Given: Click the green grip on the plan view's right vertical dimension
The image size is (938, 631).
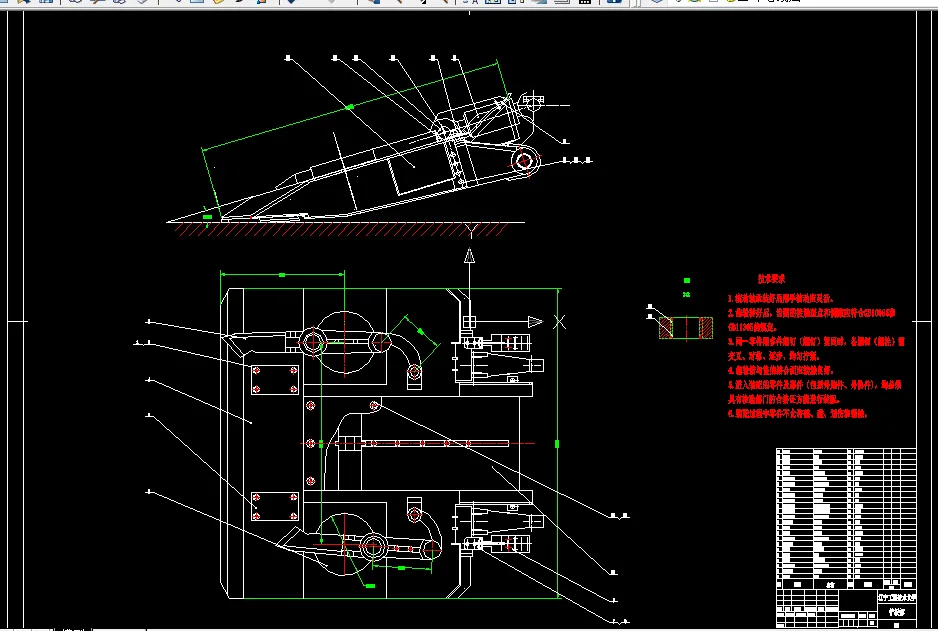Looking at the screenshot, I should click(558, 444).
